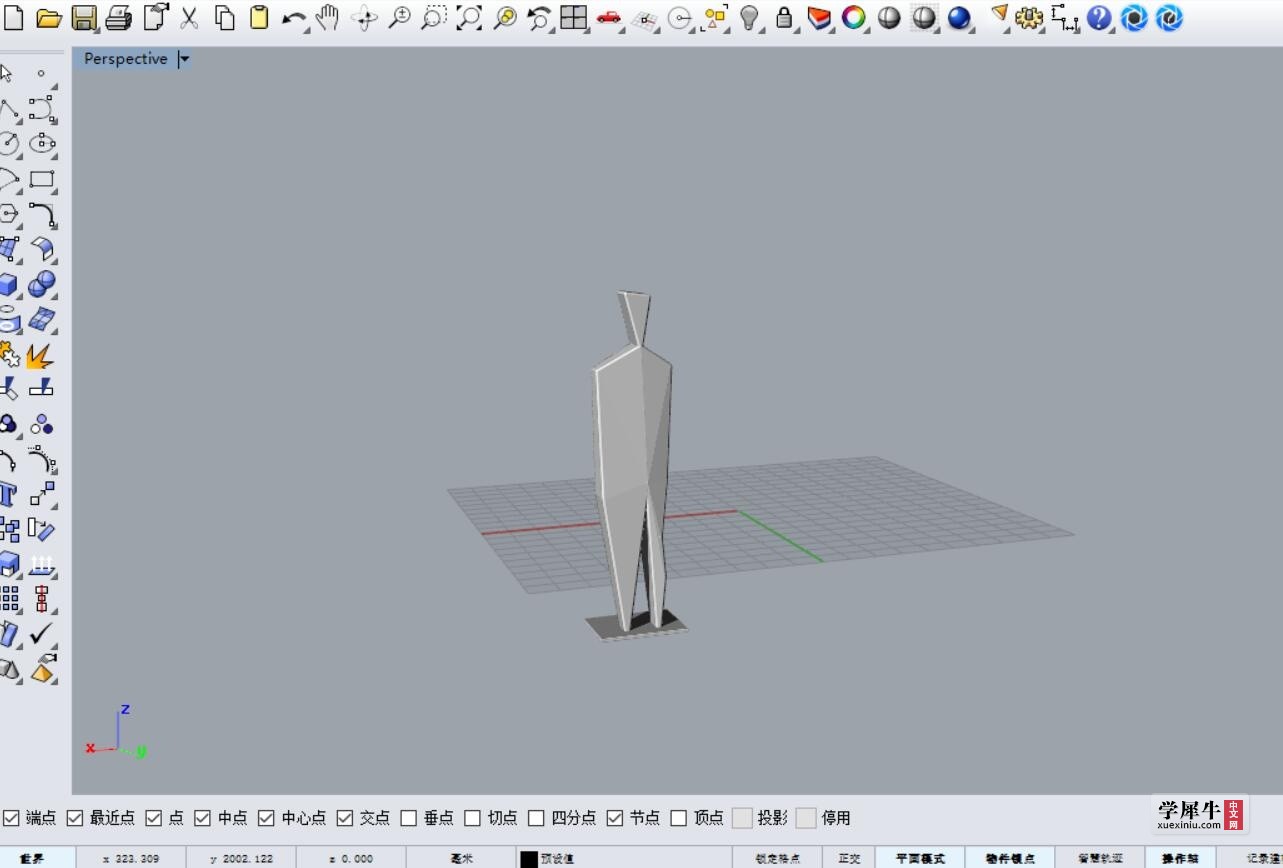The width and height of the screenshot is (1283, 868).
Task: Open a file with the folder icon
Action: coord(49,18)
